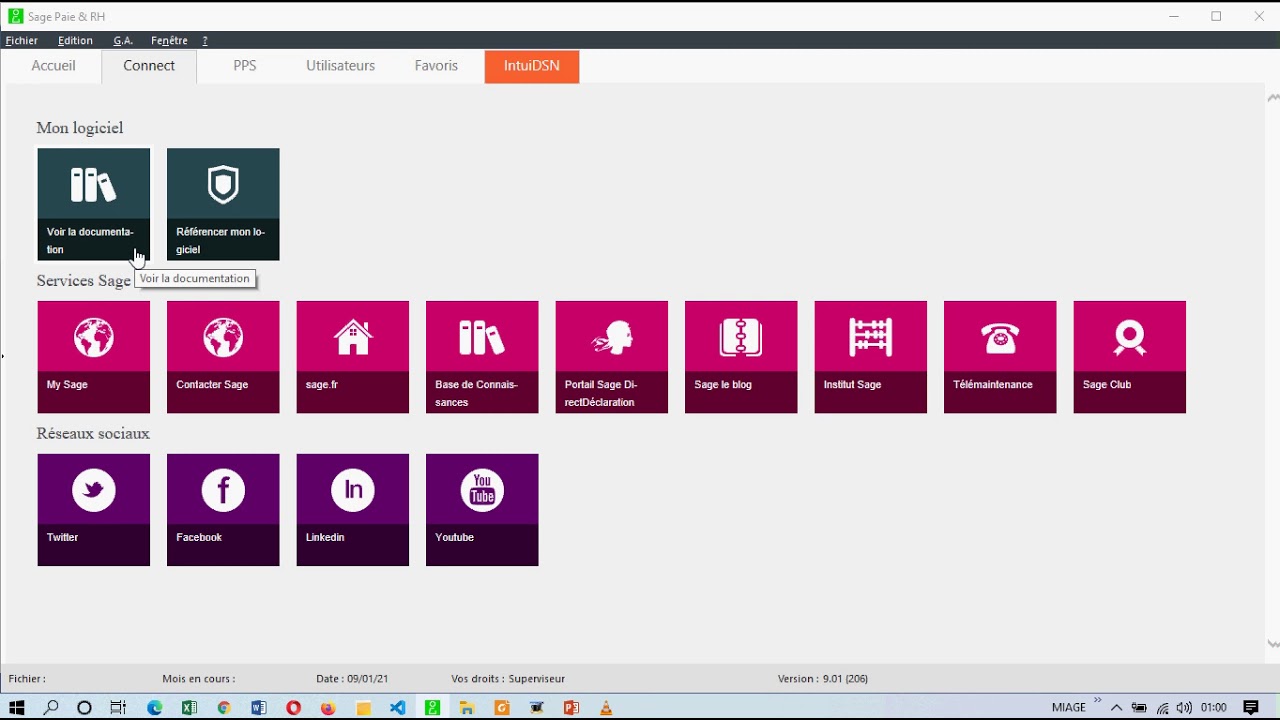Click the volume icon in tray

pos(1185,708)
